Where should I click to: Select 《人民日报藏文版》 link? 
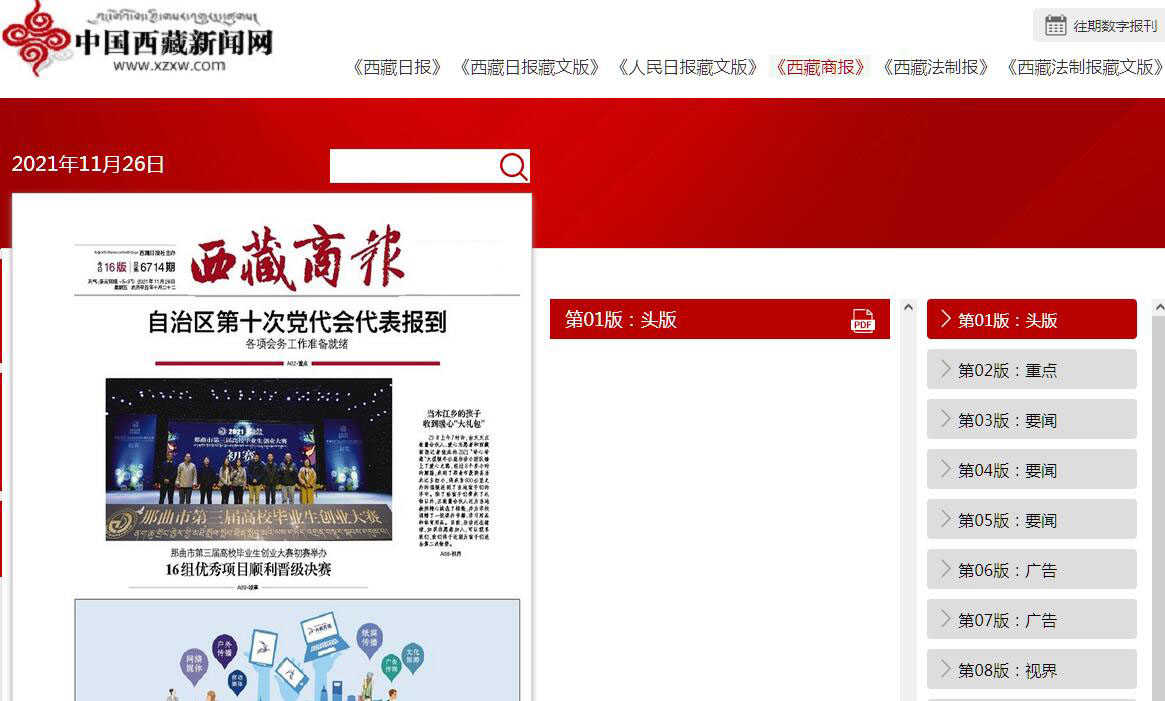[687, 67]
